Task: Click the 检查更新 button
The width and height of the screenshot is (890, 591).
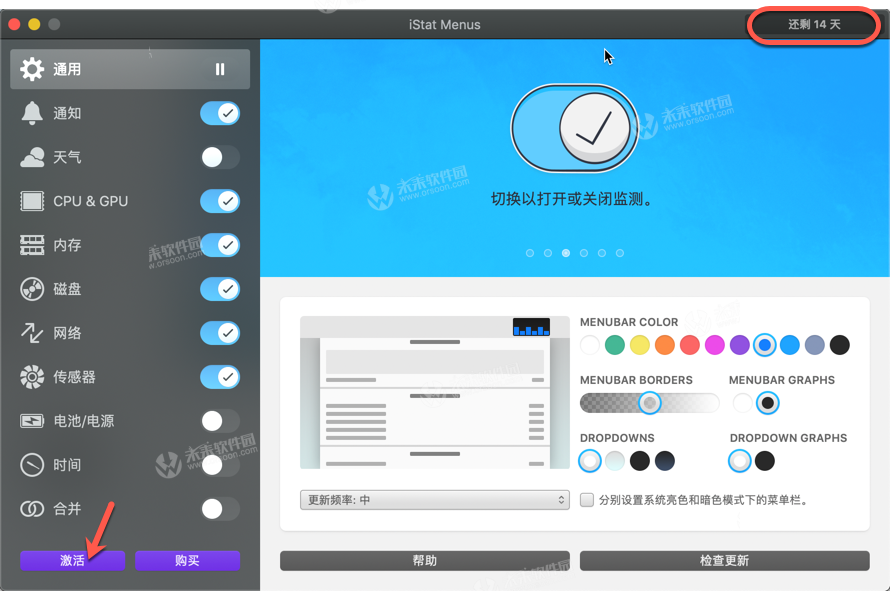Action: [724, 560]
